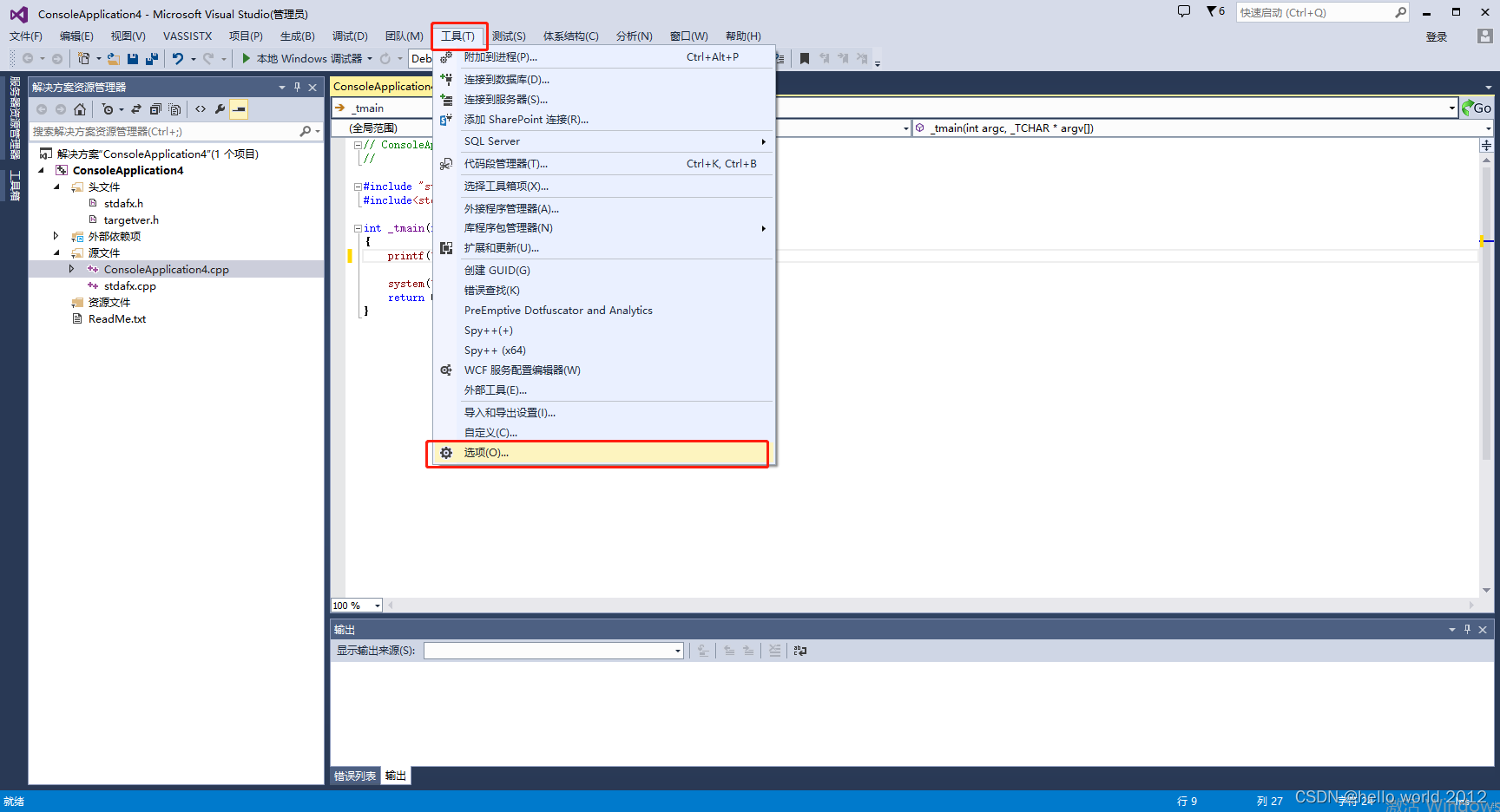The image size is (1500, 812).
Task: Click the pending changes filter clock icon
Action: pyautogui.click(x=108, y=109)
